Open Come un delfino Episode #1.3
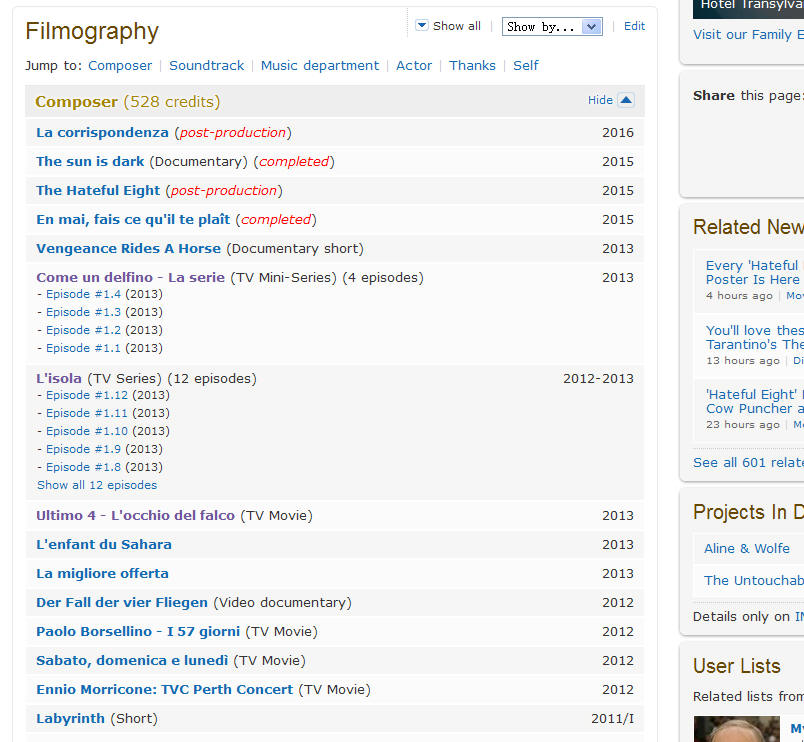 [x=83, y=312]
